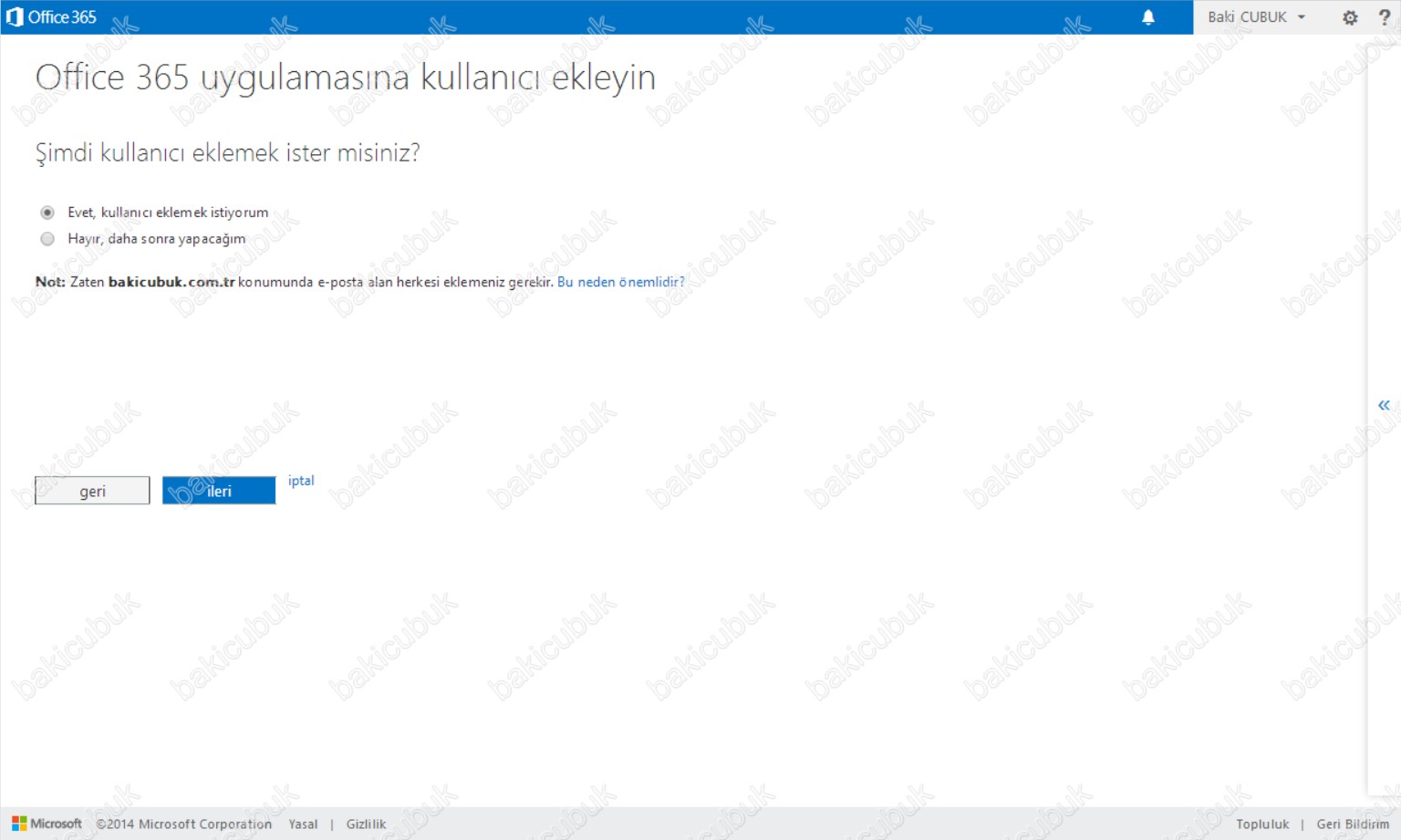Image resolution: width=1401 pixels, height=840 pixels.
Task: Click the "Office 365 uygulamasına kullanıcı ekleyin" heading
Action: pos(345,78)
